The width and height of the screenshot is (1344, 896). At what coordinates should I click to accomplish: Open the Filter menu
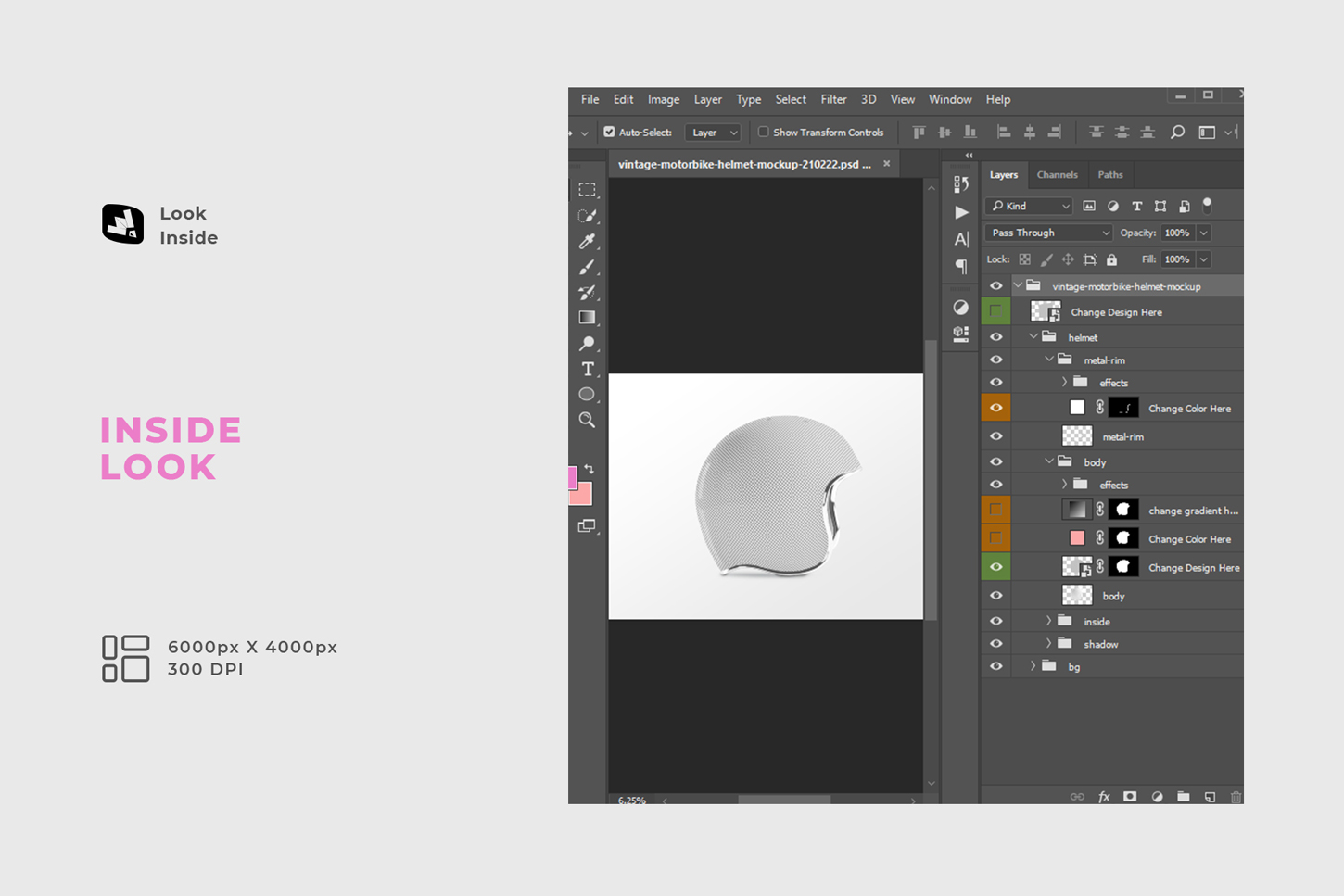[833, 99]
